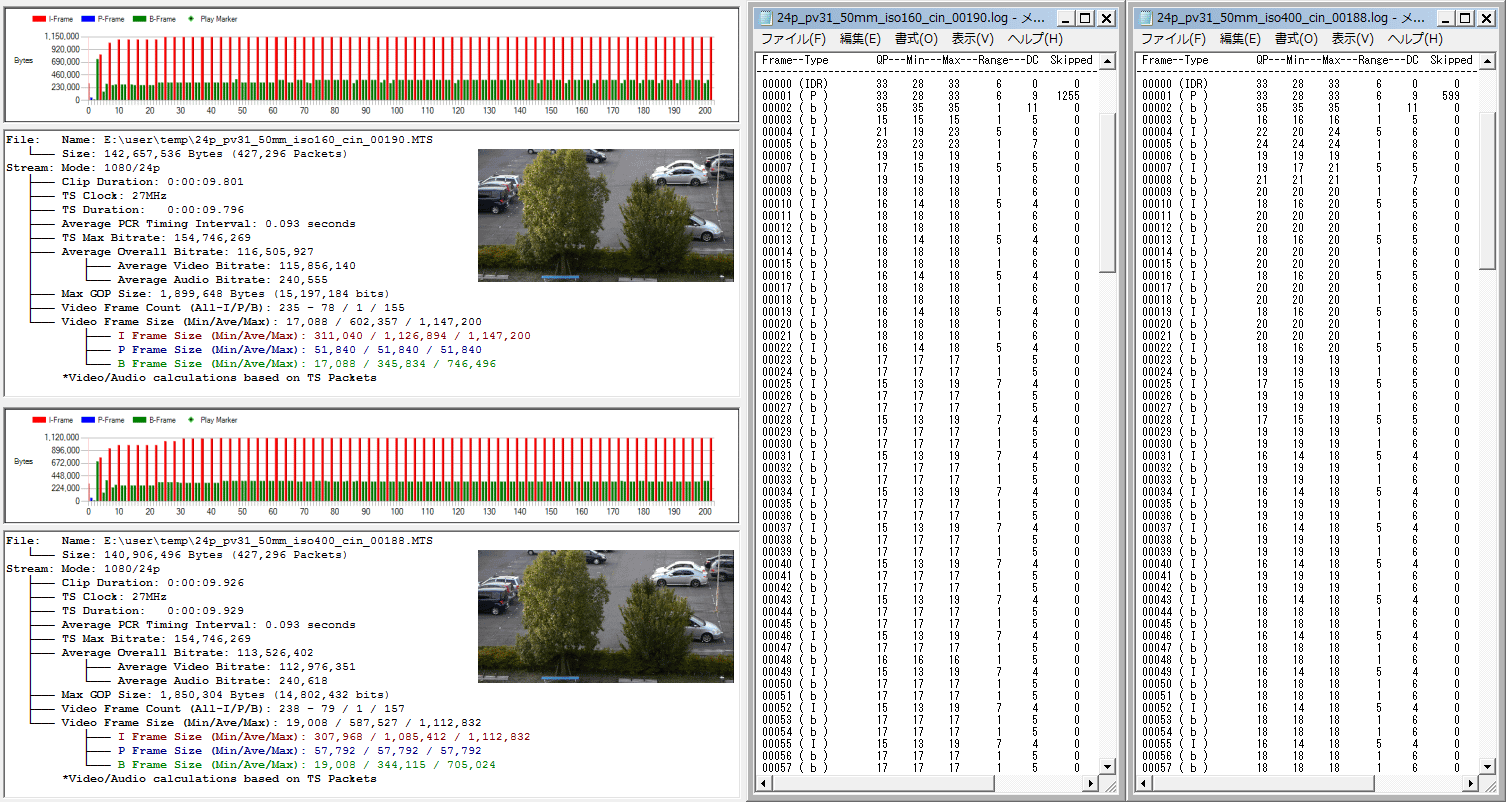Viewport: 1506px width, 802px height.
Task: Open 表示(V) menu in iso400 log window
Action: [1352, 39]
